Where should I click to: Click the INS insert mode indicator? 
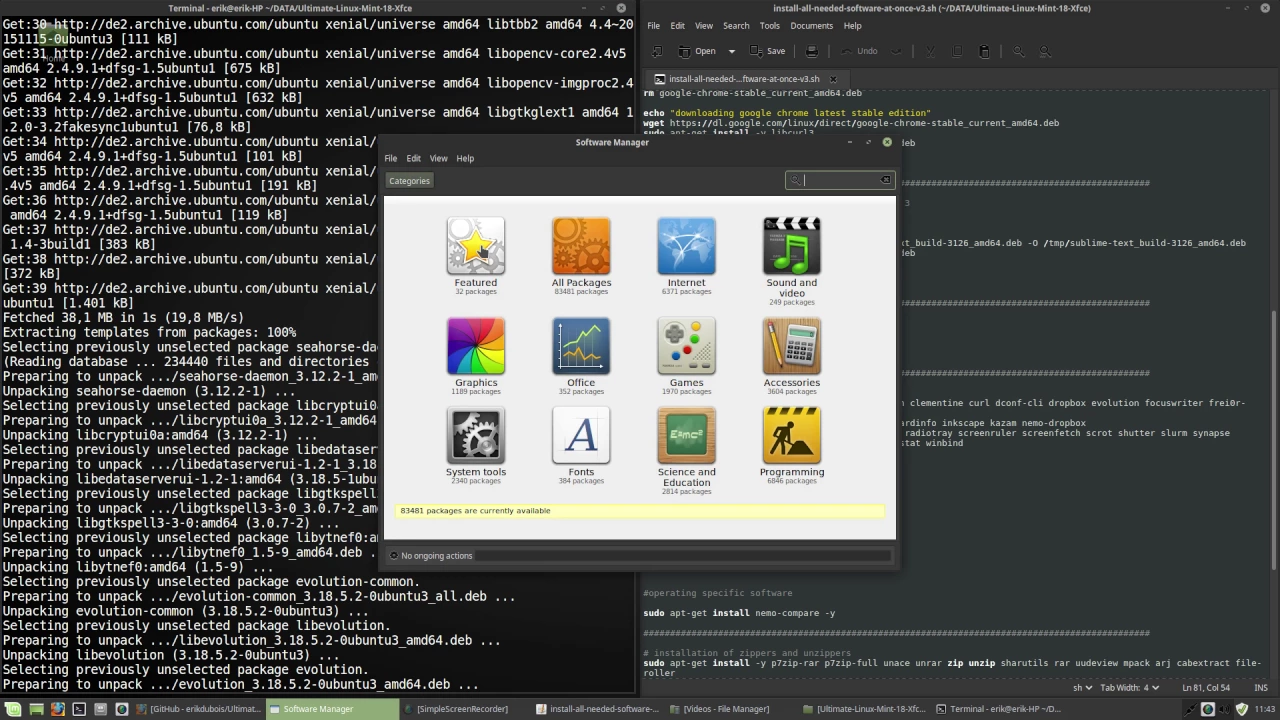point(1261,687)
